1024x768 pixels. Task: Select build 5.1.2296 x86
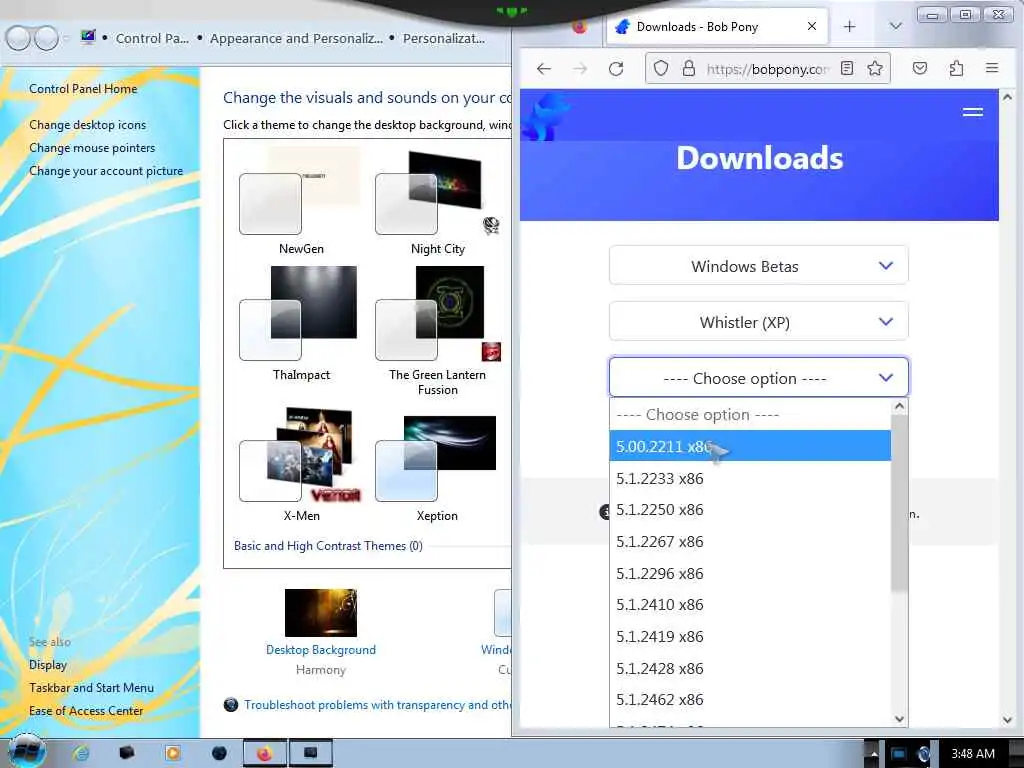[x=750, y=573]
